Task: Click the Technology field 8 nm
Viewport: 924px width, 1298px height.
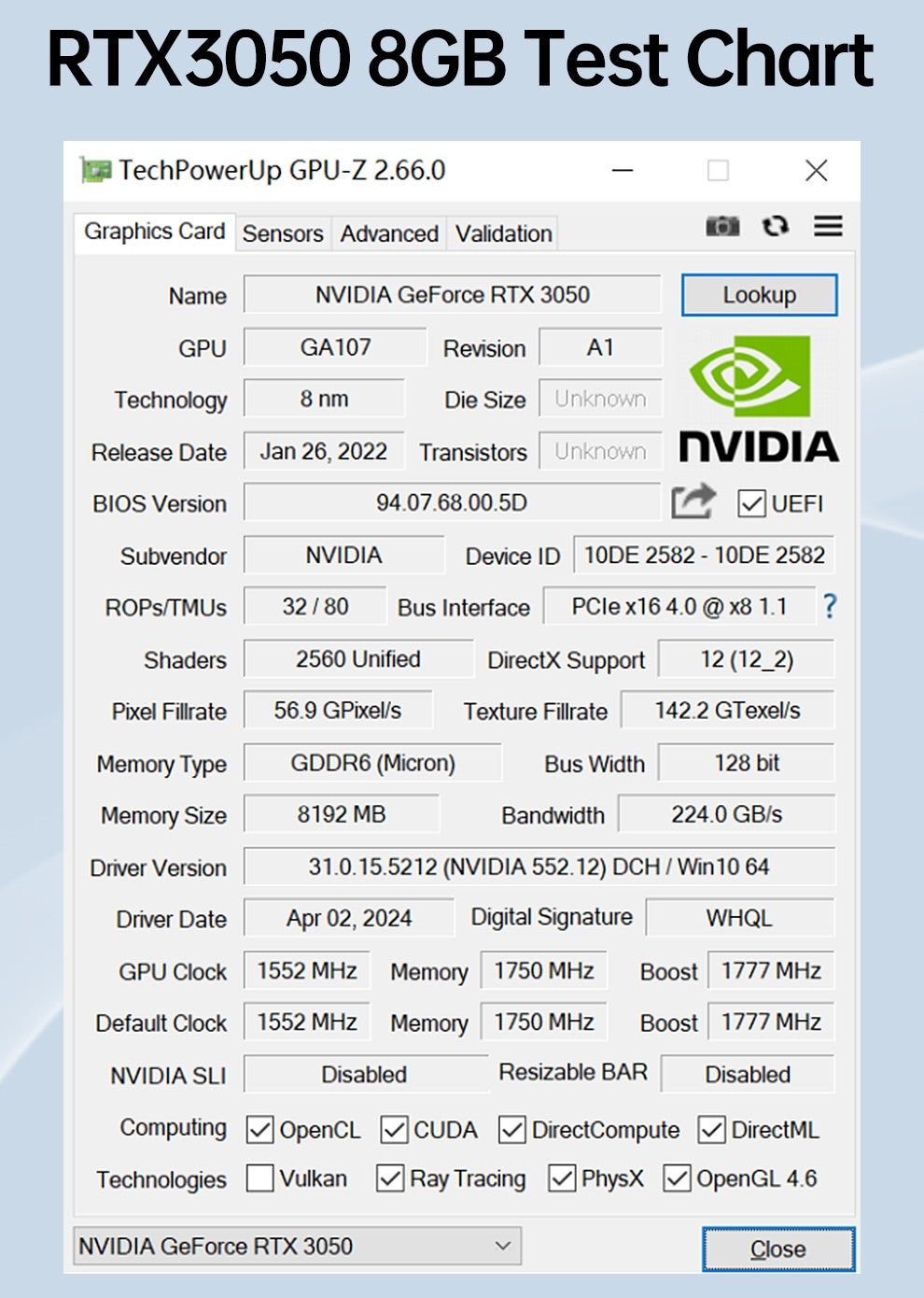Action: click(324, 399)
